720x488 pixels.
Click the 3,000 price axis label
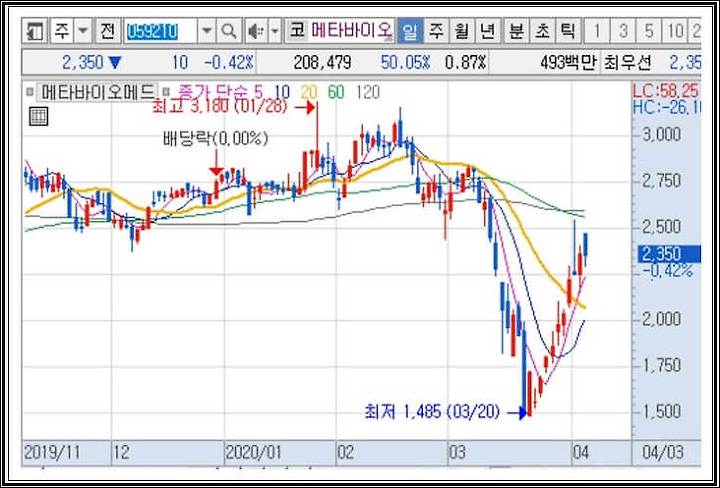[663, 135]
